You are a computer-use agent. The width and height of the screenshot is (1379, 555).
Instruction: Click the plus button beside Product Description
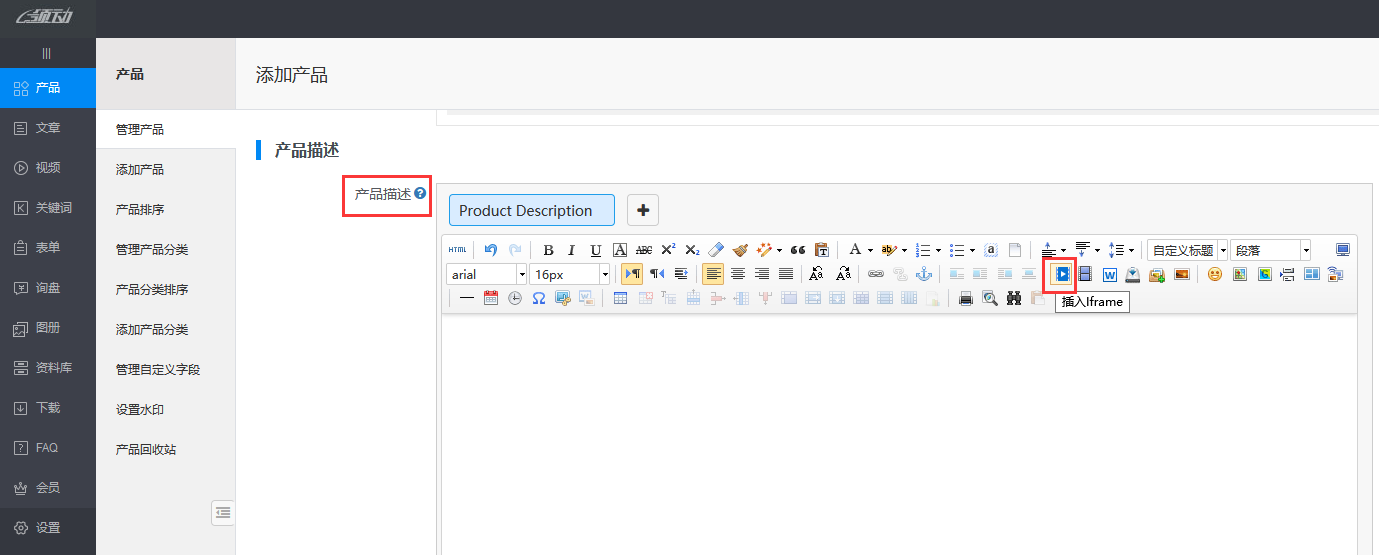(642, 210)
